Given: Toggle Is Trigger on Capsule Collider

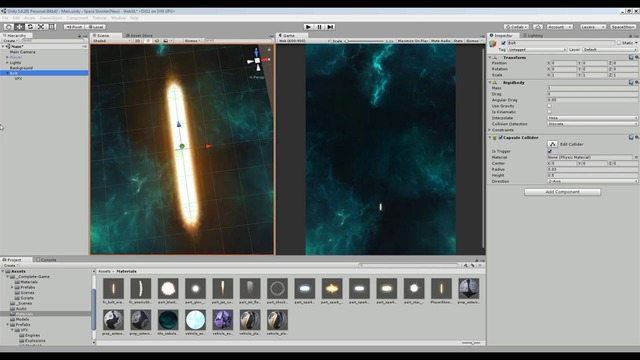Looking at the screenshot, I should click(x=549, y=151).
